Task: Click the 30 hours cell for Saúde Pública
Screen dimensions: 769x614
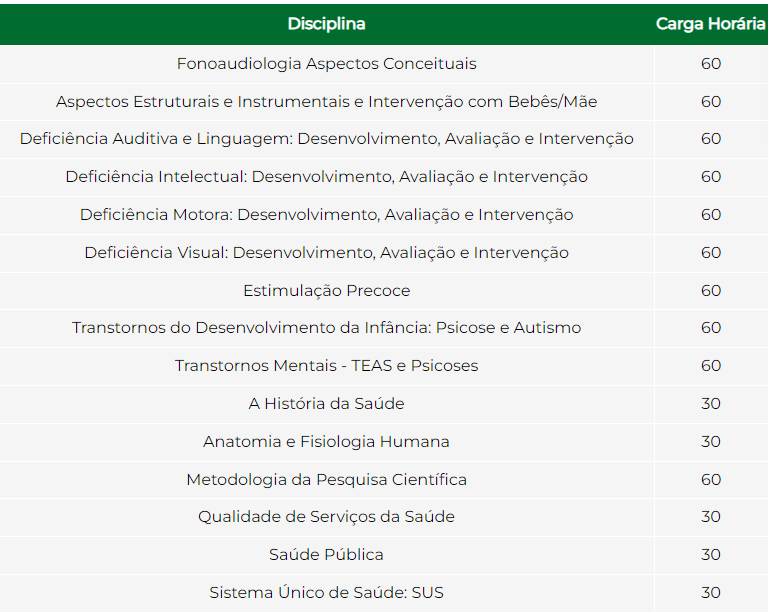Action: pos(711,555)
